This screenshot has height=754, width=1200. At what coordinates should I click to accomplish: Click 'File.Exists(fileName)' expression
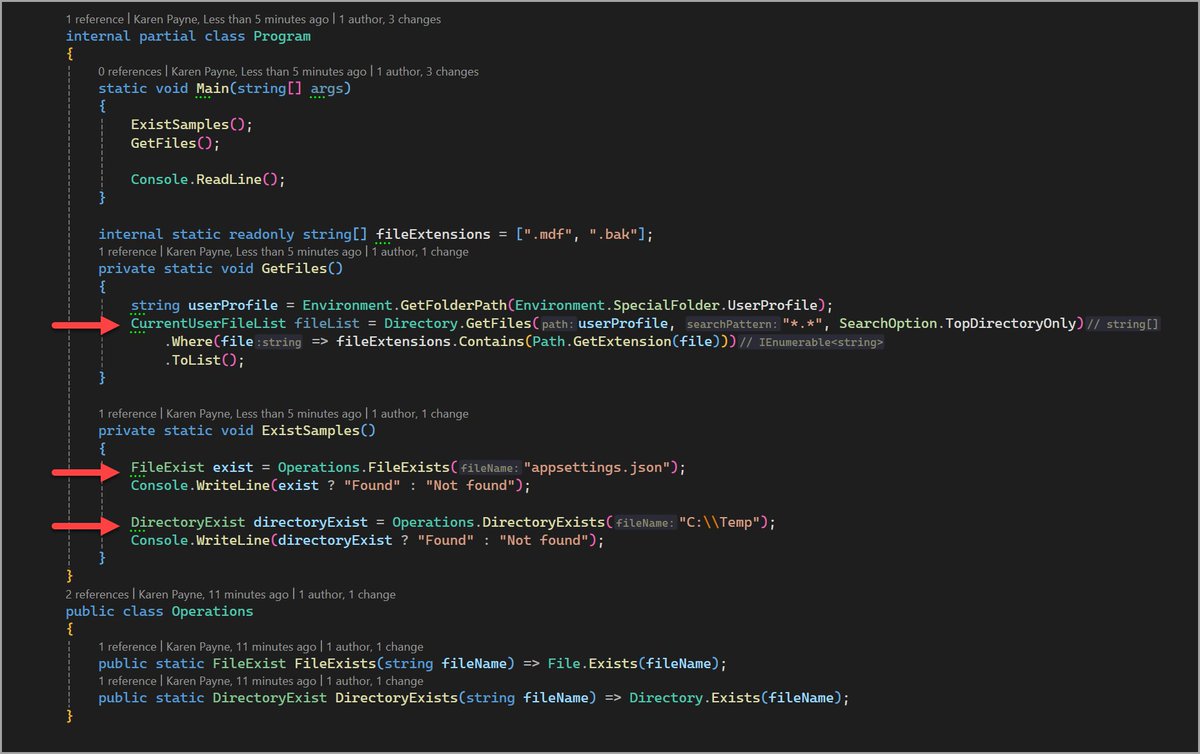point(635,664)
